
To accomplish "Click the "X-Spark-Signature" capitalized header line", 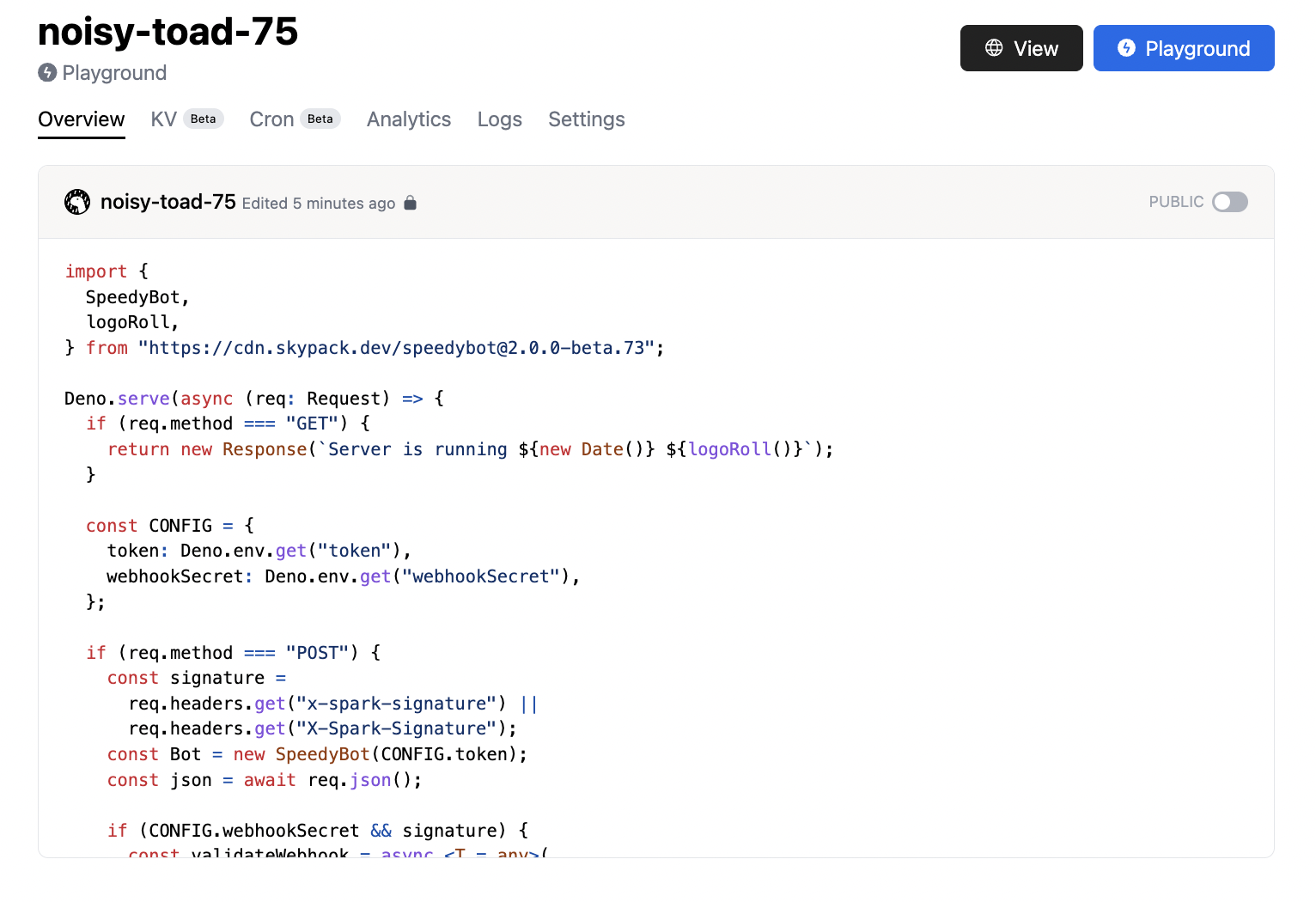I will click(323, 728).
